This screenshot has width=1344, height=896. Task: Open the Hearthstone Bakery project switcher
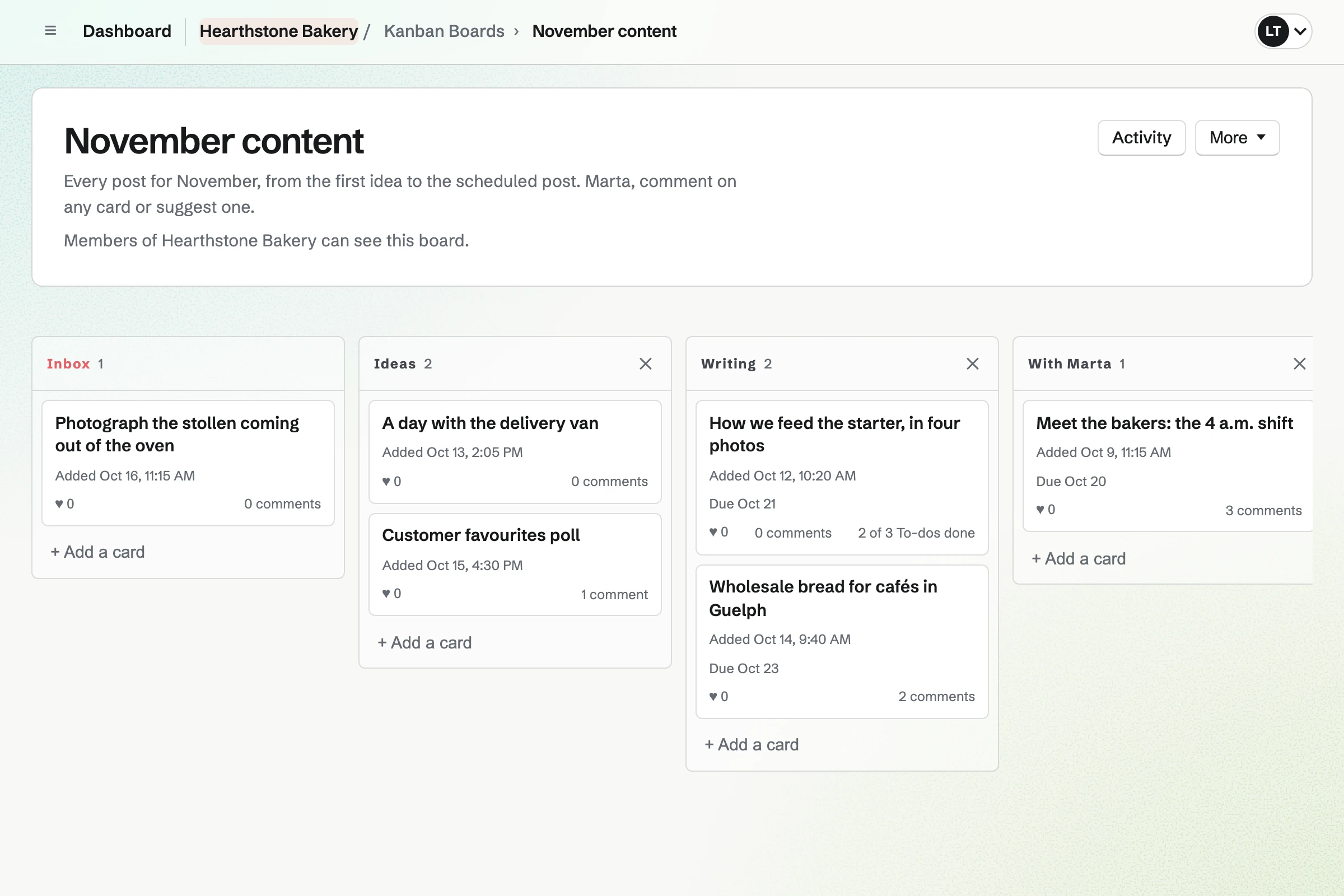(279, 31)
